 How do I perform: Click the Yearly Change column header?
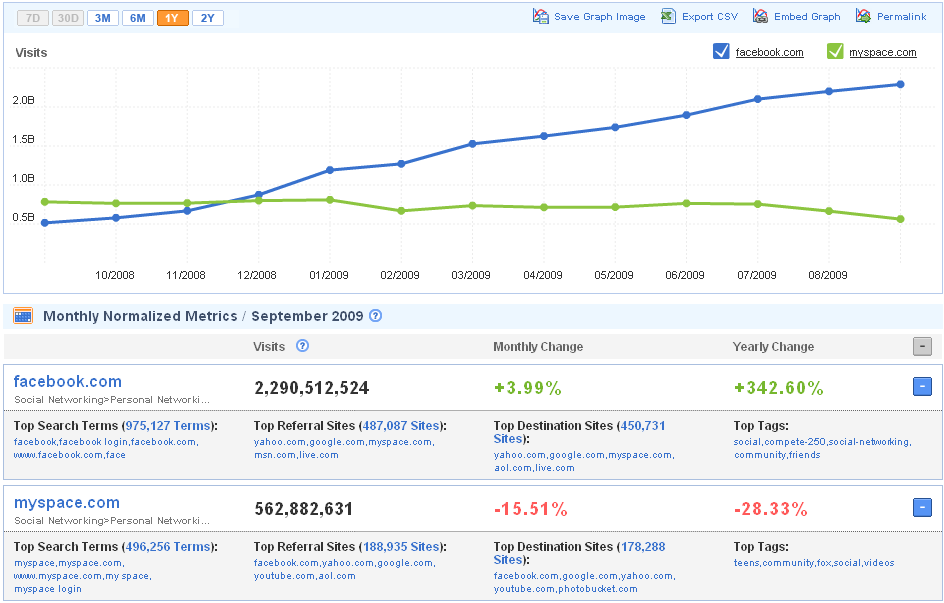click(773, 347)
